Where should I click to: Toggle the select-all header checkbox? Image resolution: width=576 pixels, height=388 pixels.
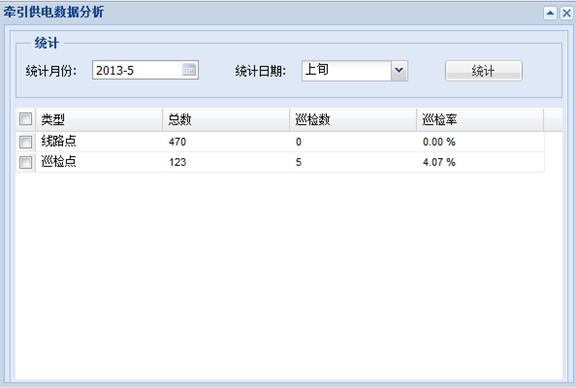tap(25, 119)
